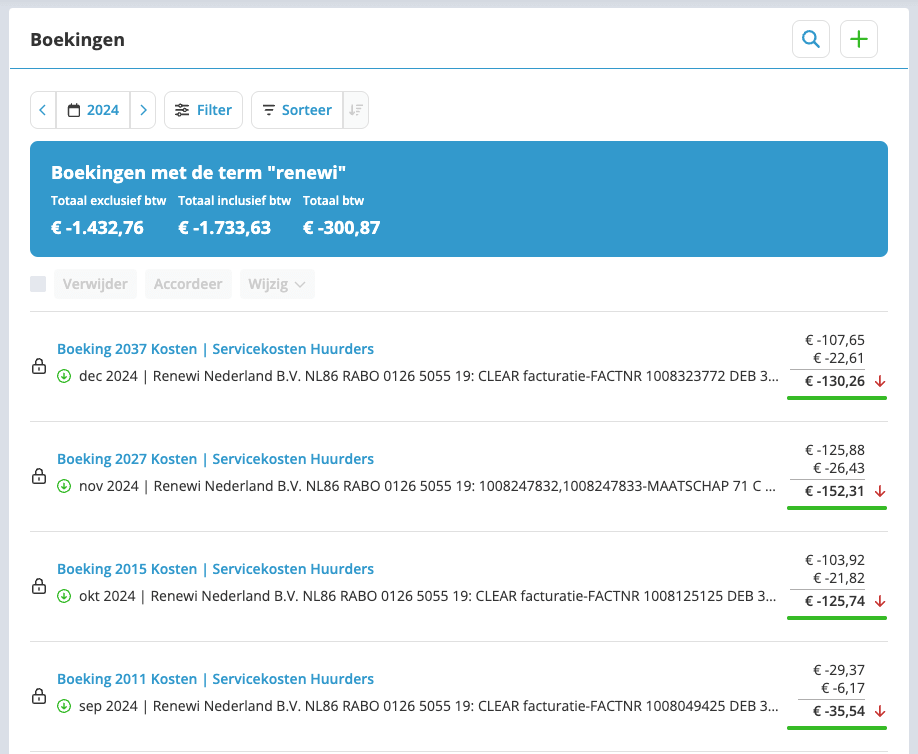Open the 2024 year picker

[93, 110]
